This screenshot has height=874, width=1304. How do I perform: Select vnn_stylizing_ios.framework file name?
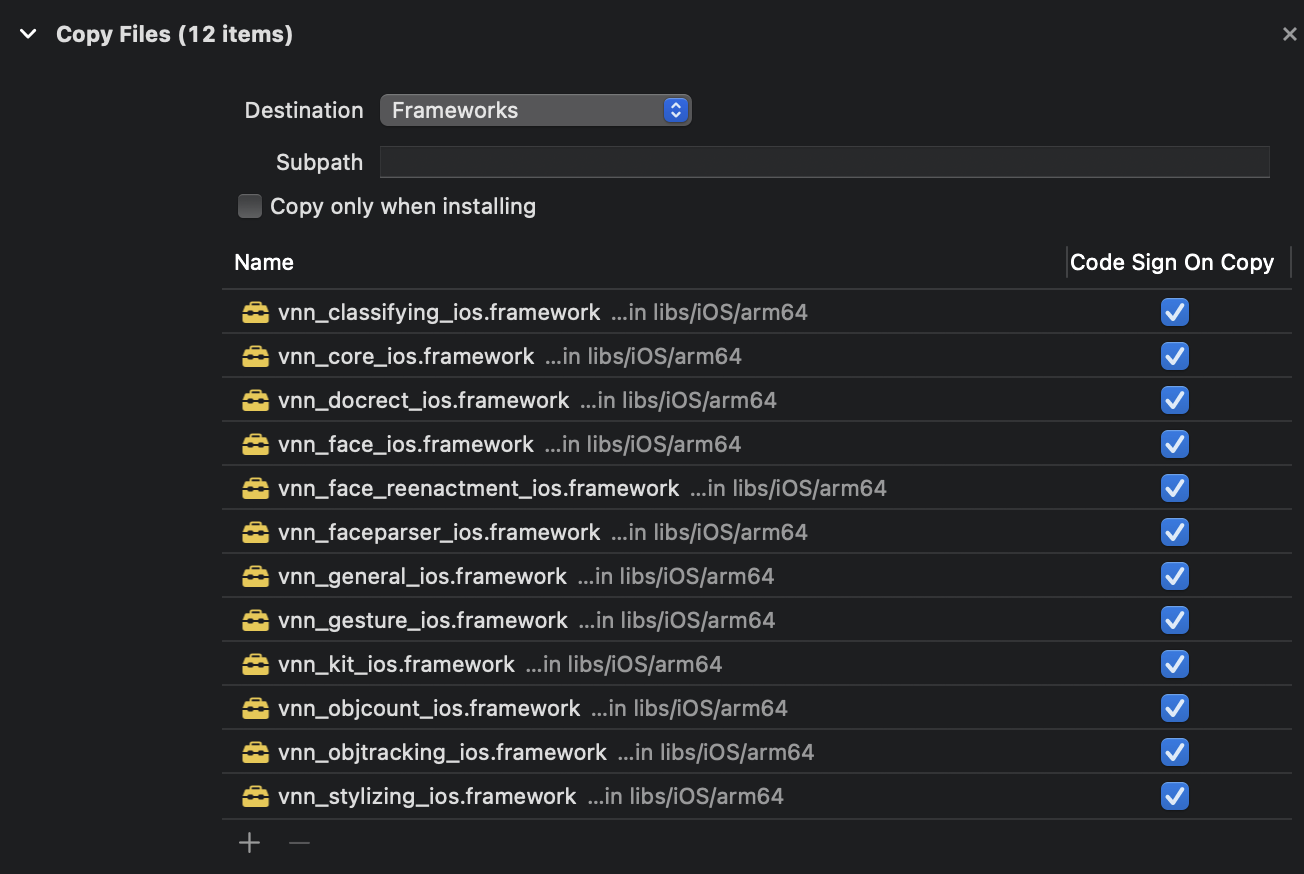click(427, 797)
